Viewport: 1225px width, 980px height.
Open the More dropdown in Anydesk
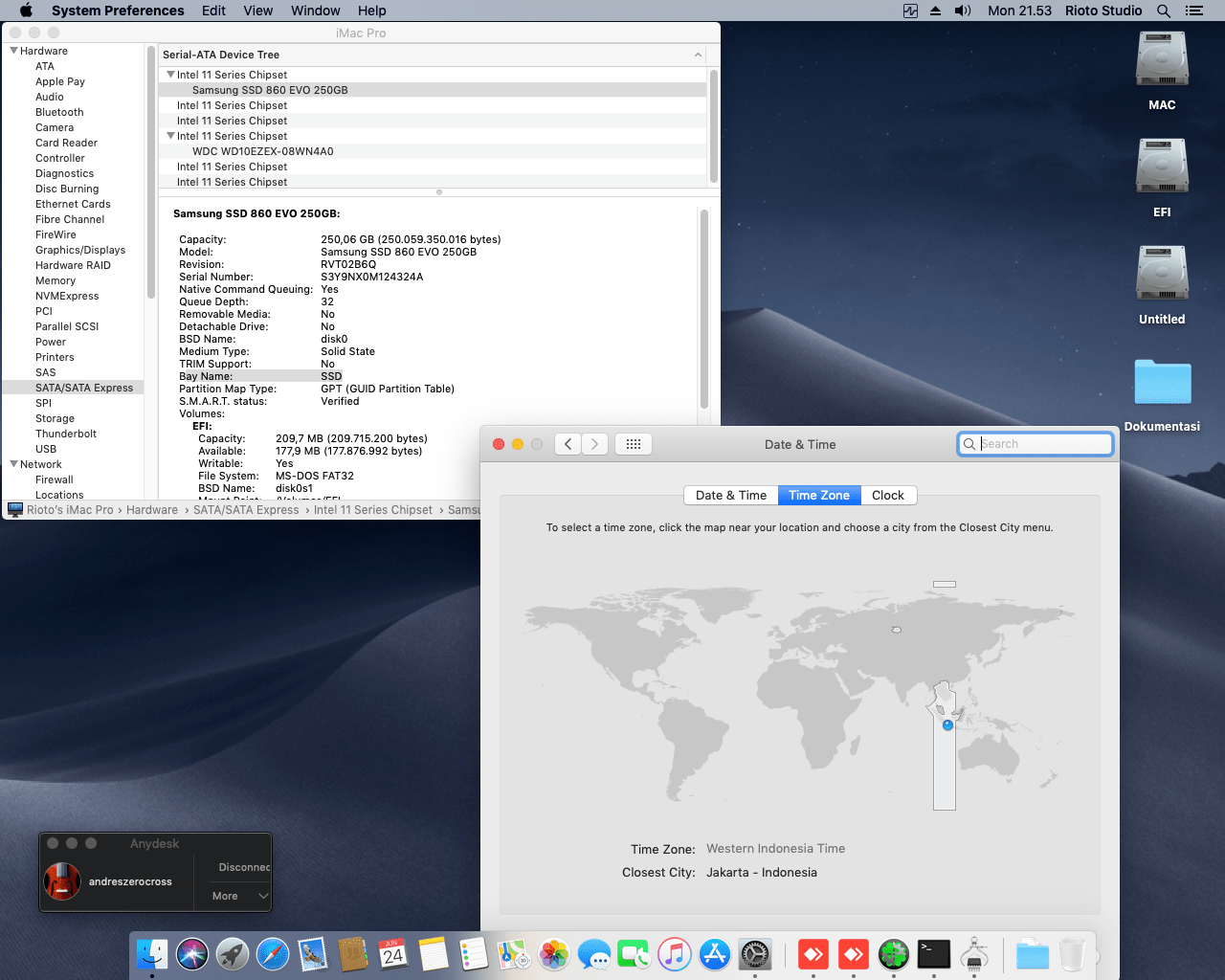coord(240,896)
